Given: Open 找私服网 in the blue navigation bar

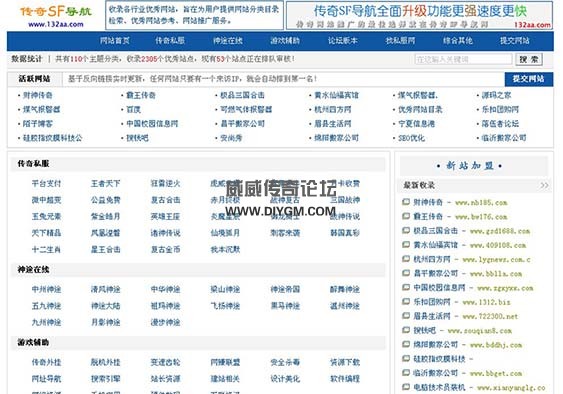Looking at the screenshot, I should click(400, 41).
